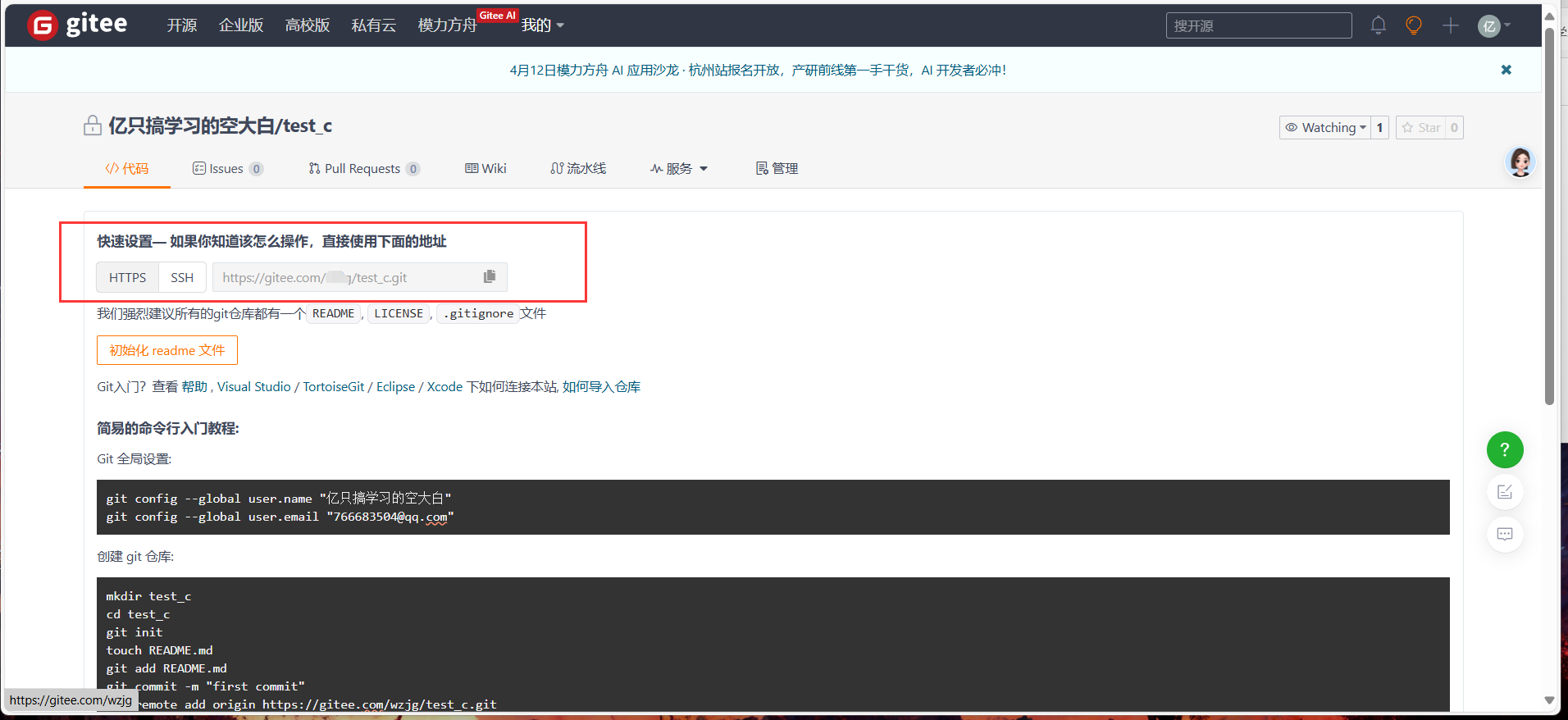Open the plus create menu
This screenshot has width=1568, height=720.
click(x=1451, y=25)
